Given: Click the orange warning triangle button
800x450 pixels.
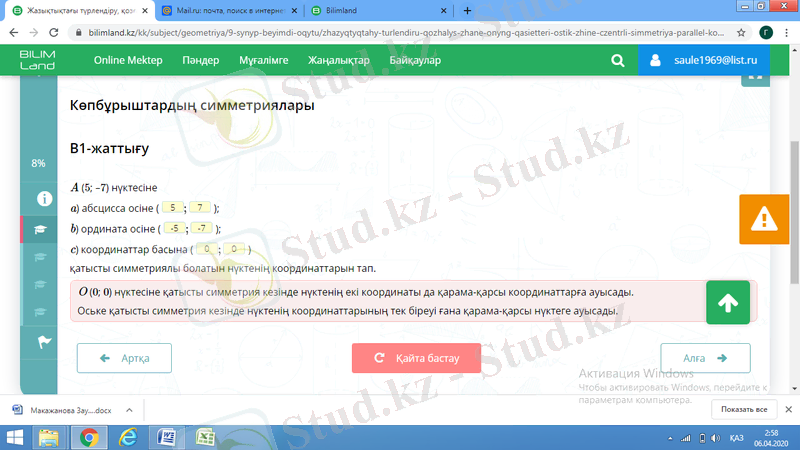Looking at the screenshot, I should (x=764, y=219).
